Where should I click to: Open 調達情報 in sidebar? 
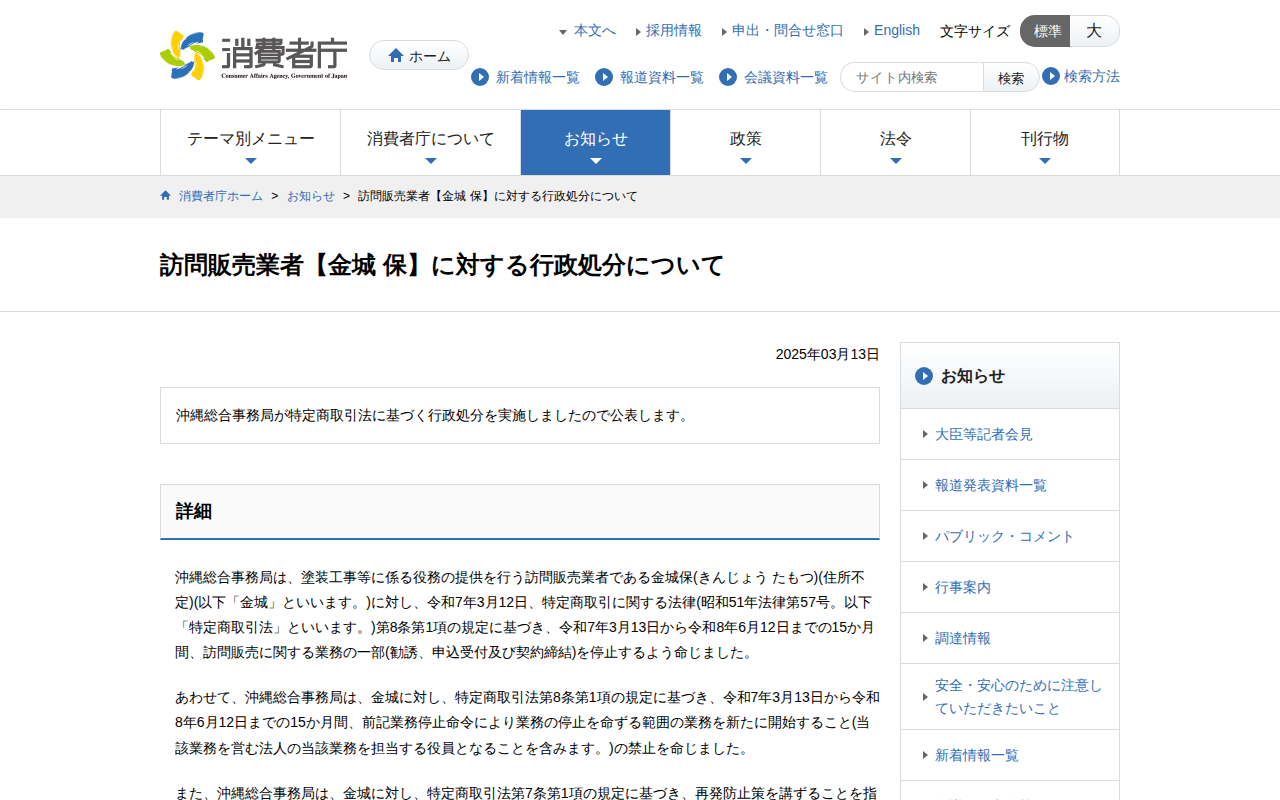(963, 638)
